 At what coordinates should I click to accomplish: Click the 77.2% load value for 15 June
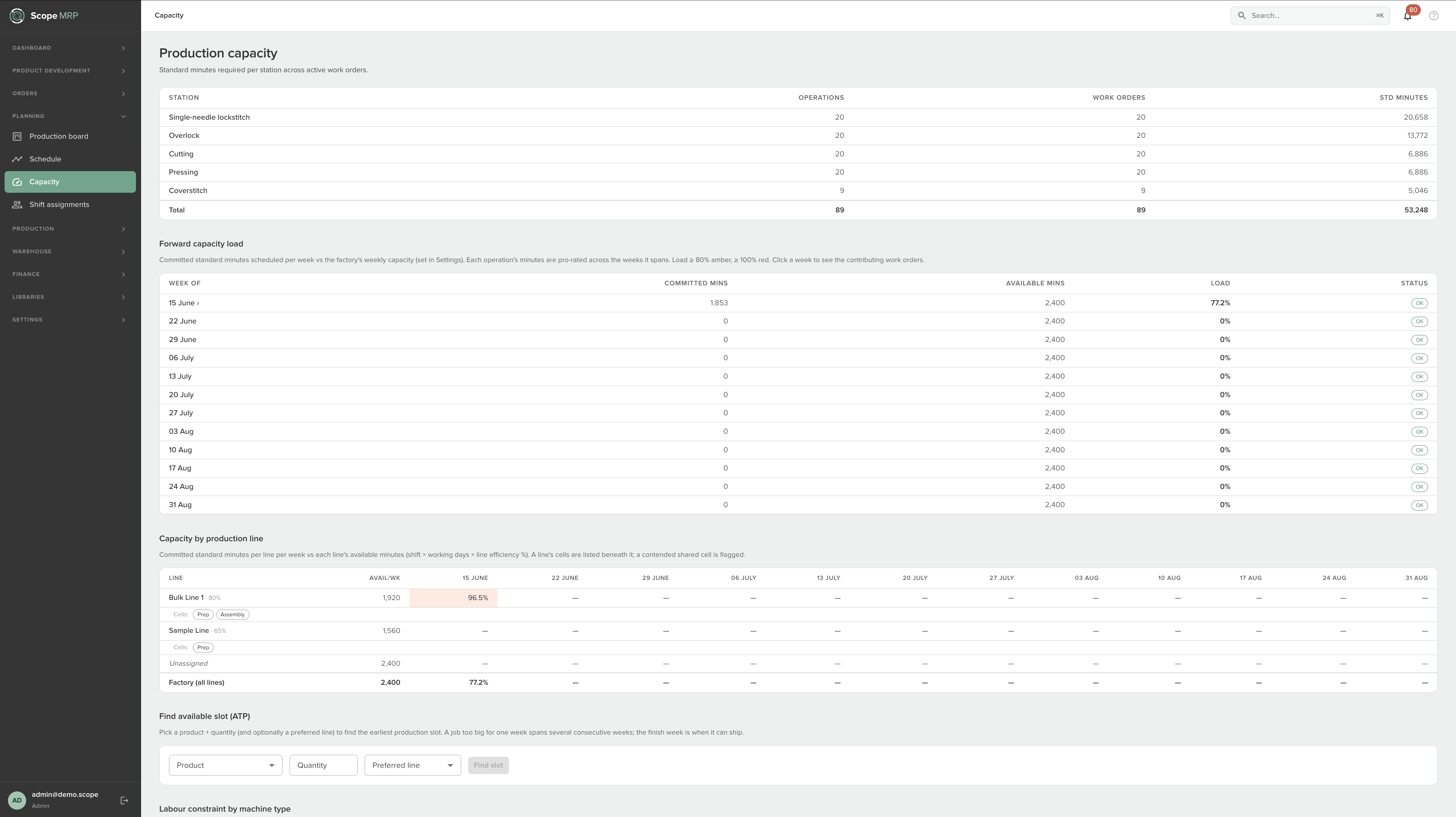1220,303
